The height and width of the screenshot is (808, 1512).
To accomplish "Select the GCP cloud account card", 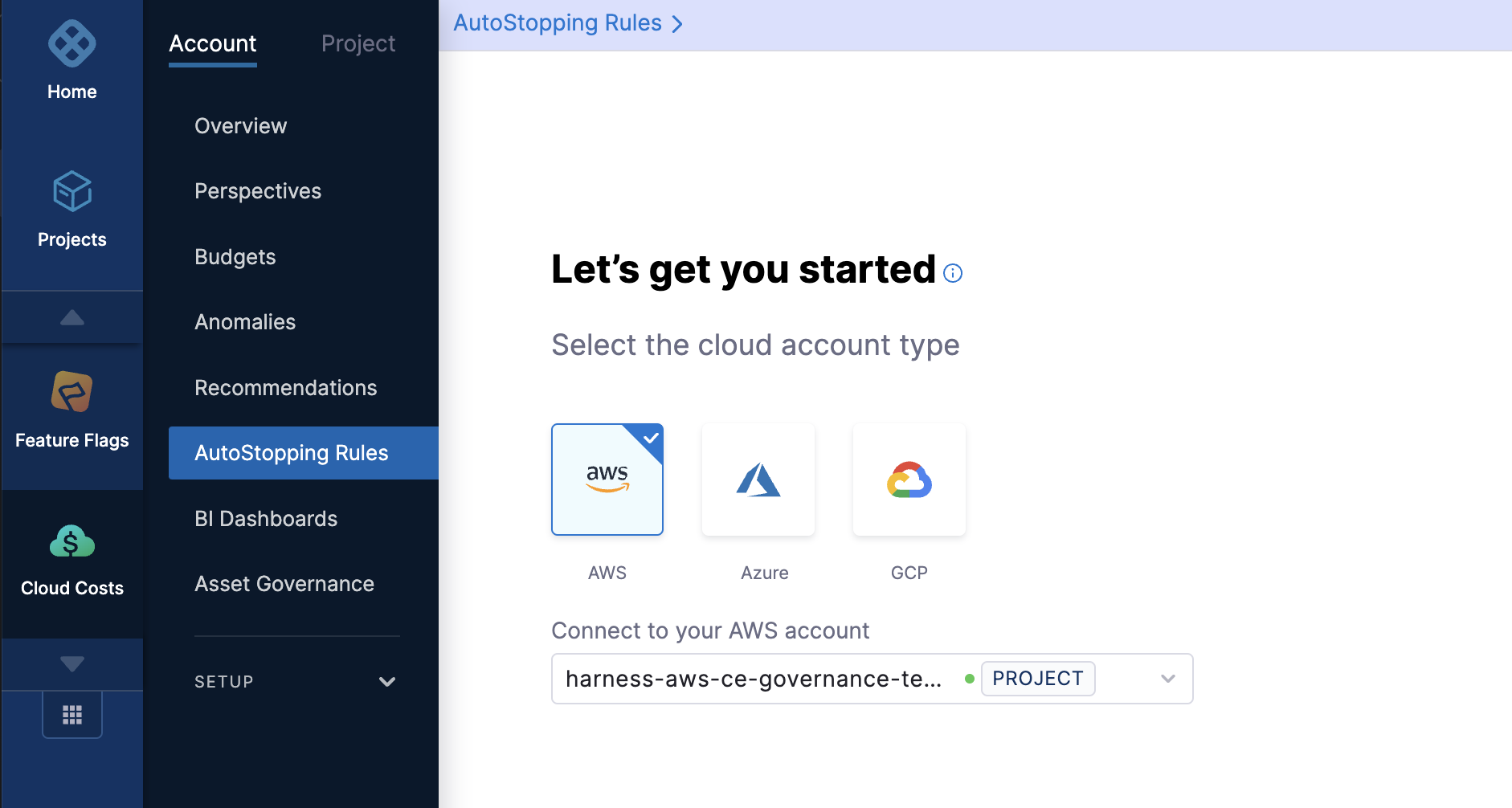I will (909, 479).
